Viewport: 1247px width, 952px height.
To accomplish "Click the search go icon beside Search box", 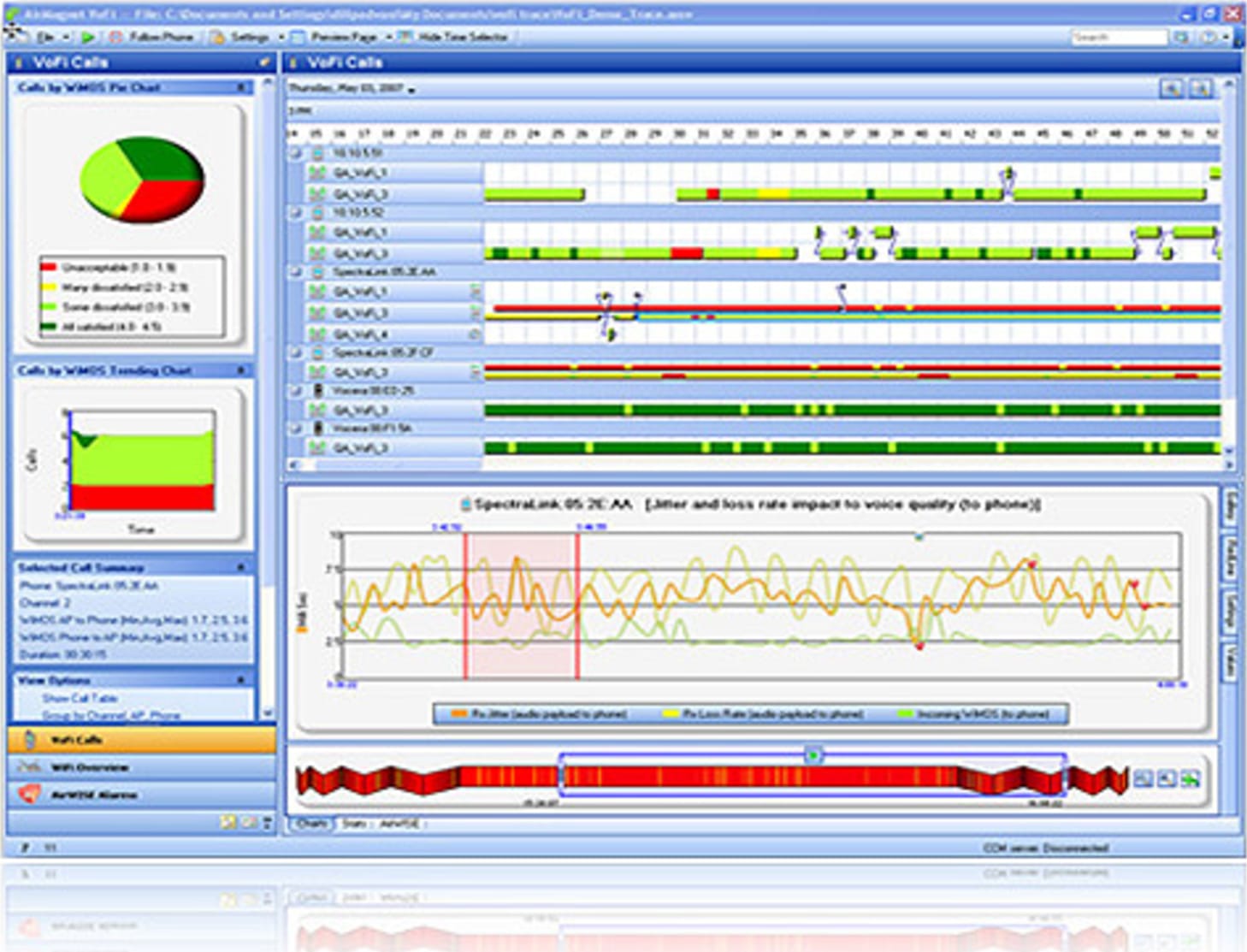I will 1180,38.
